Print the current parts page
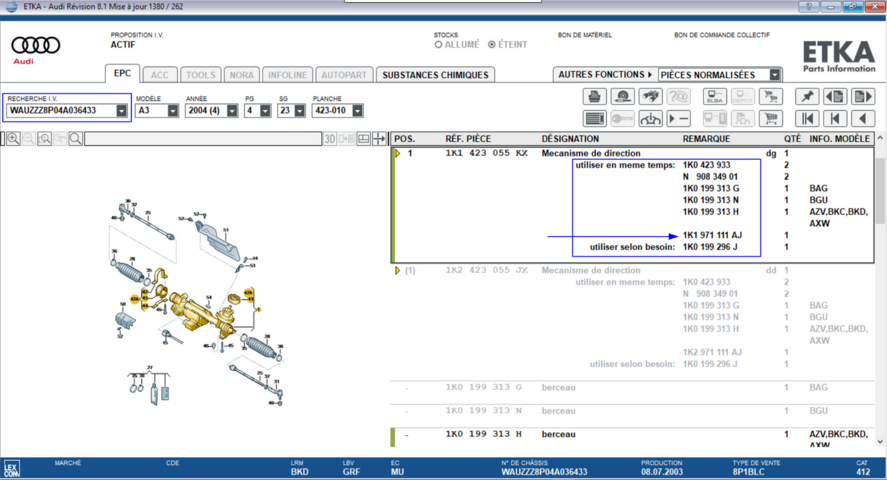This screenshot has width=887, height=480. pyautogui.click(x=595, y=97)
